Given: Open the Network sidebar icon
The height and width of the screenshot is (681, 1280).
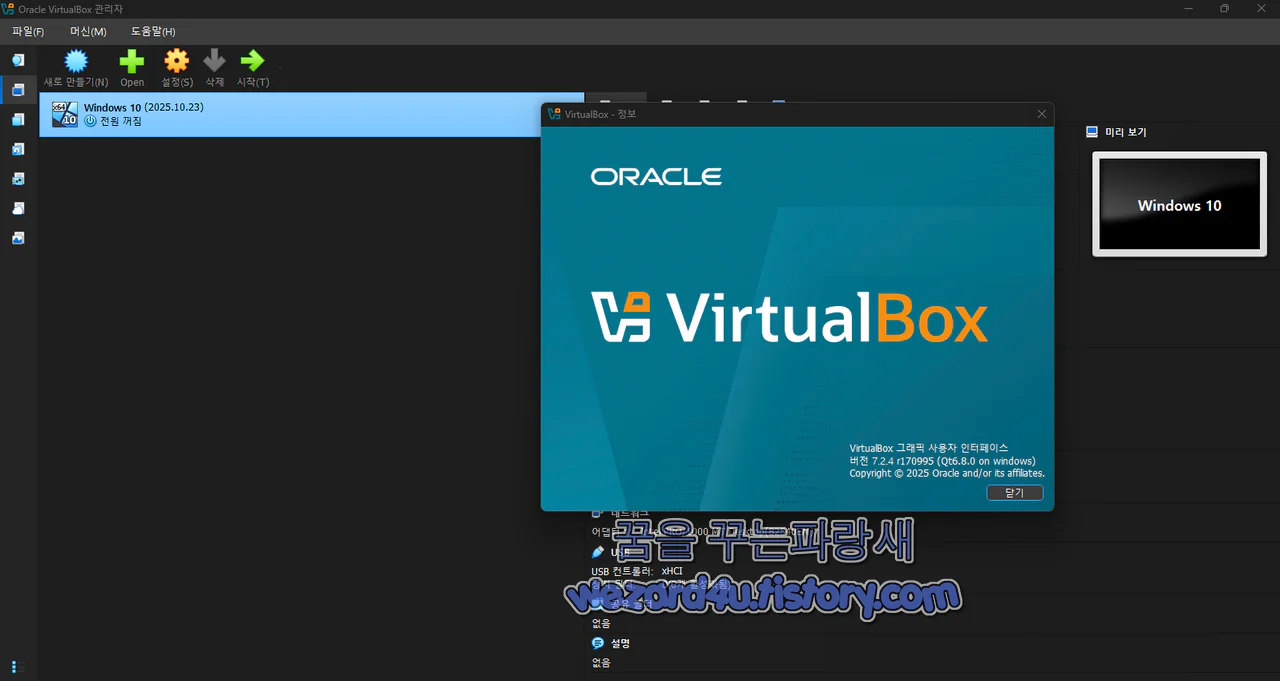Looking at the screenshot, I should point(18,179).
